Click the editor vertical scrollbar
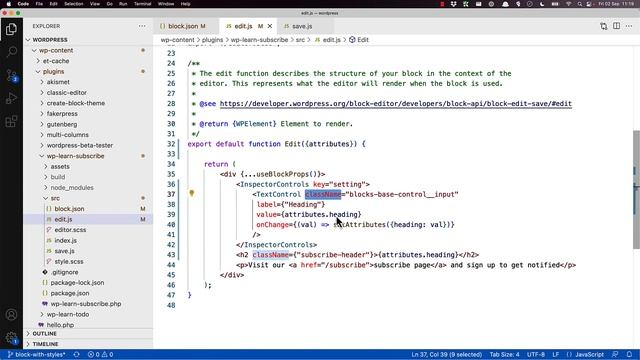640x360 pixels. tap(636, 189)
